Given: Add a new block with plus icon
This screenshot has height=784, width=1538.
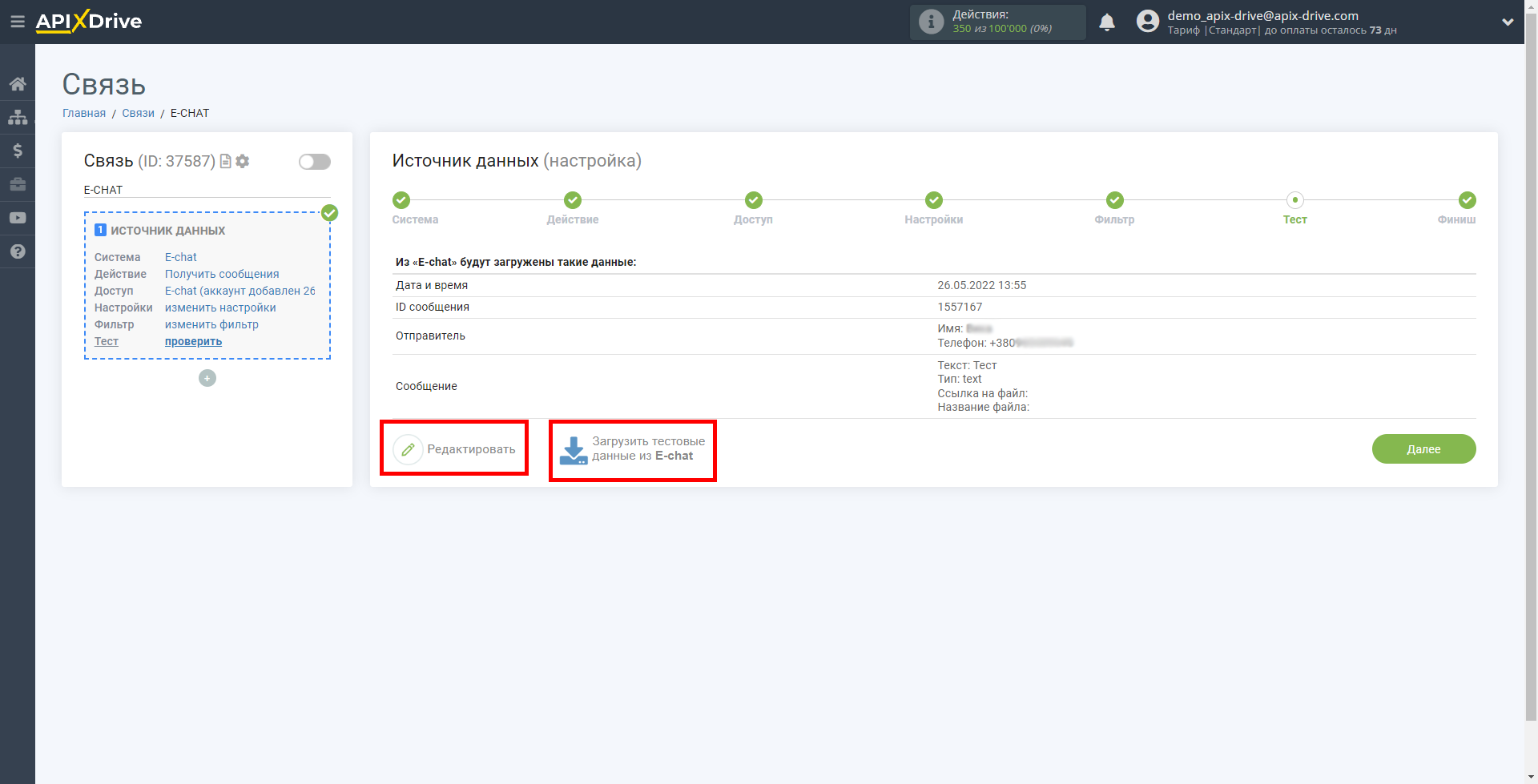Looking at the screenshot, I should coord(207,378).
